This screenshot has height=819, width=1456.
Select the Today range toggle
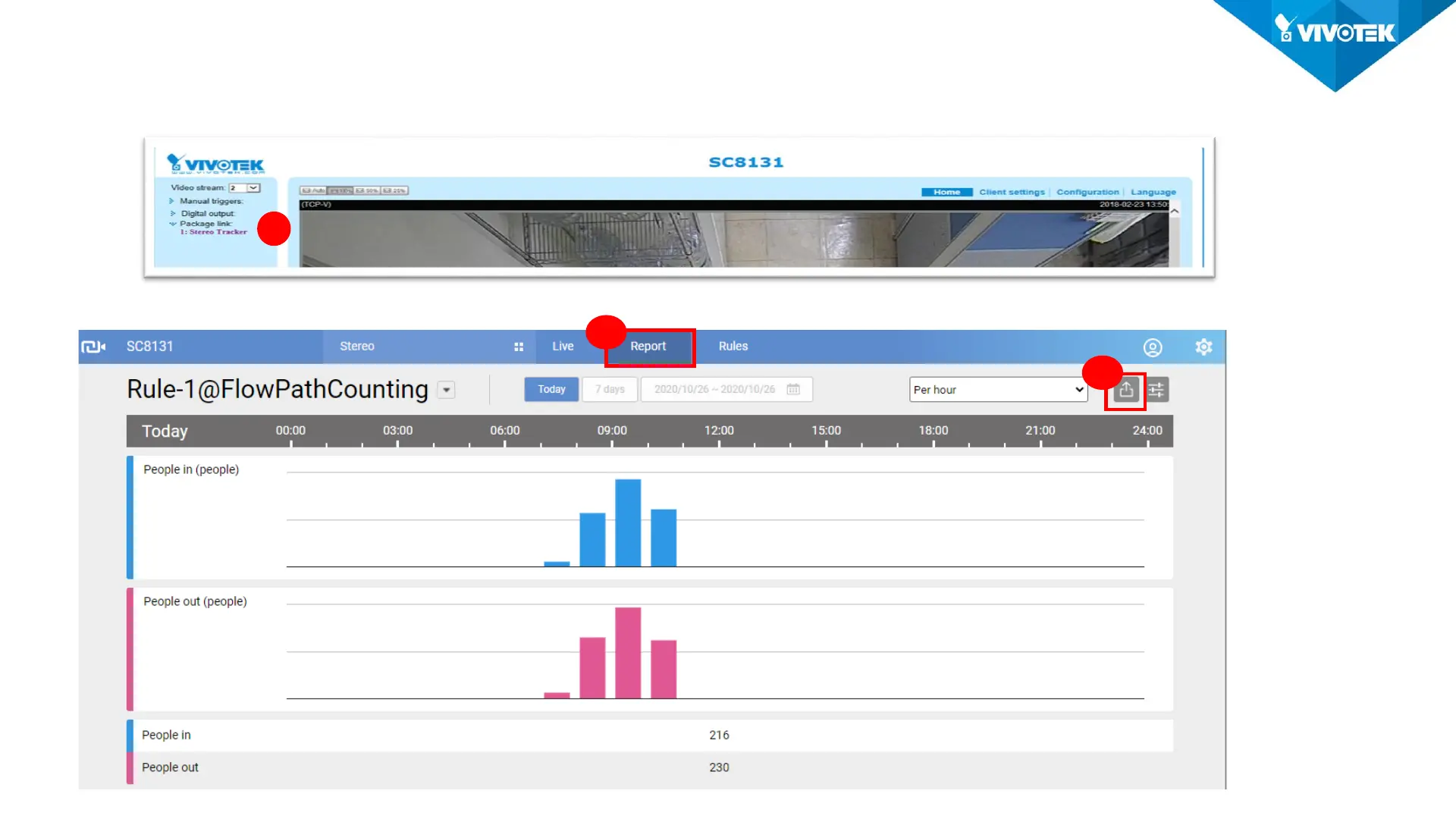coord(551,389)
